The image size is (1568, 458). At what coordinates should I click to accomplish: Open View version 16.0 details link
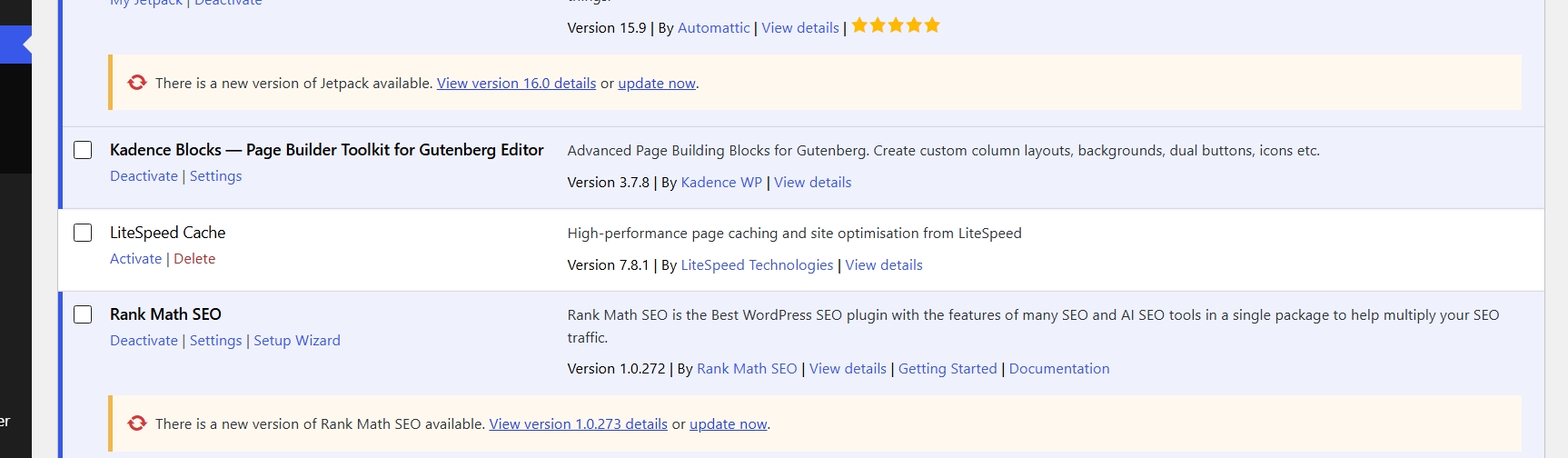516,84
